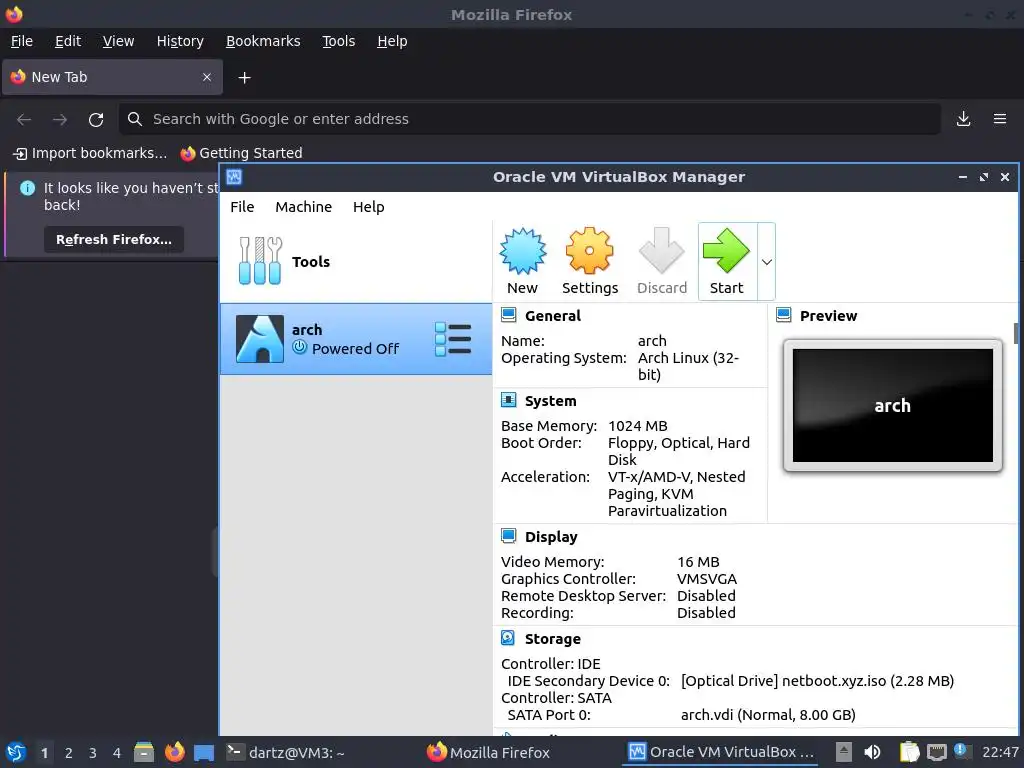The width and height of the screenshot is (1024, 768).
Task: Click the arch preview thumbnail
Action: click(892, 405)
